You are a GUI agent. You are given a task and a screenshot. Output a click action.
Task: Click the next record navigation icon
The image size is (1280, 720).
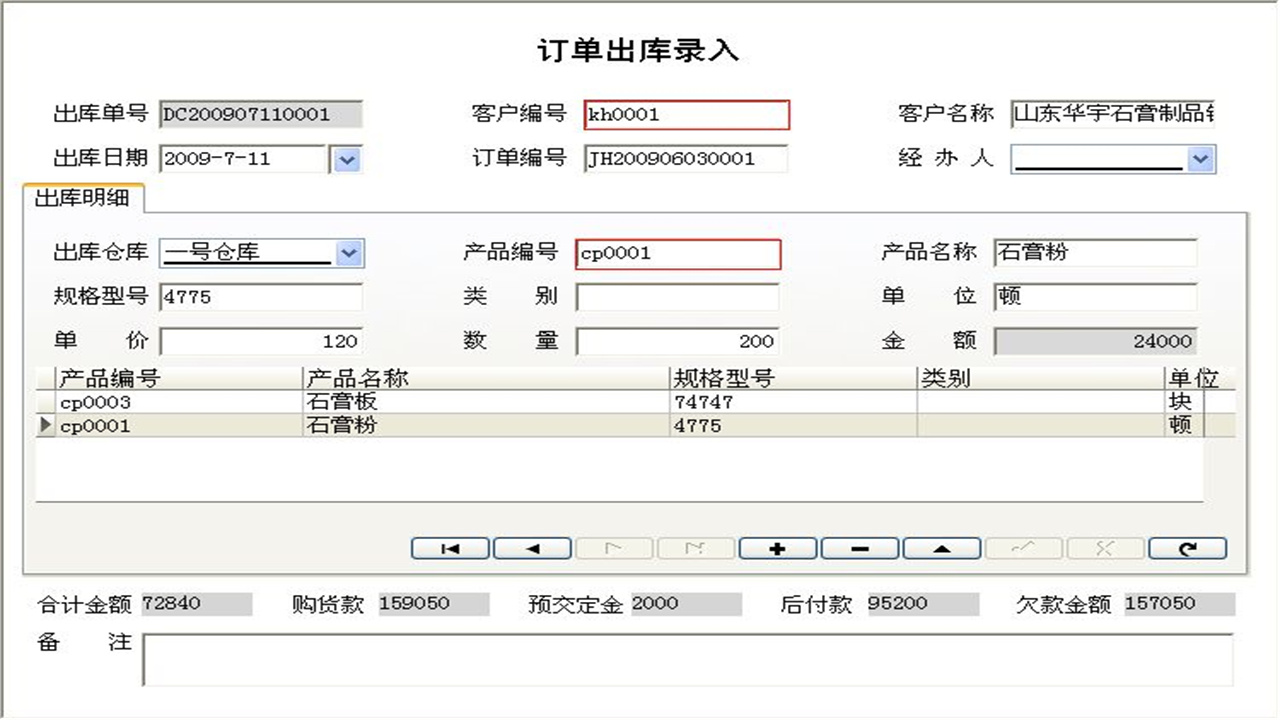(613, 548)
